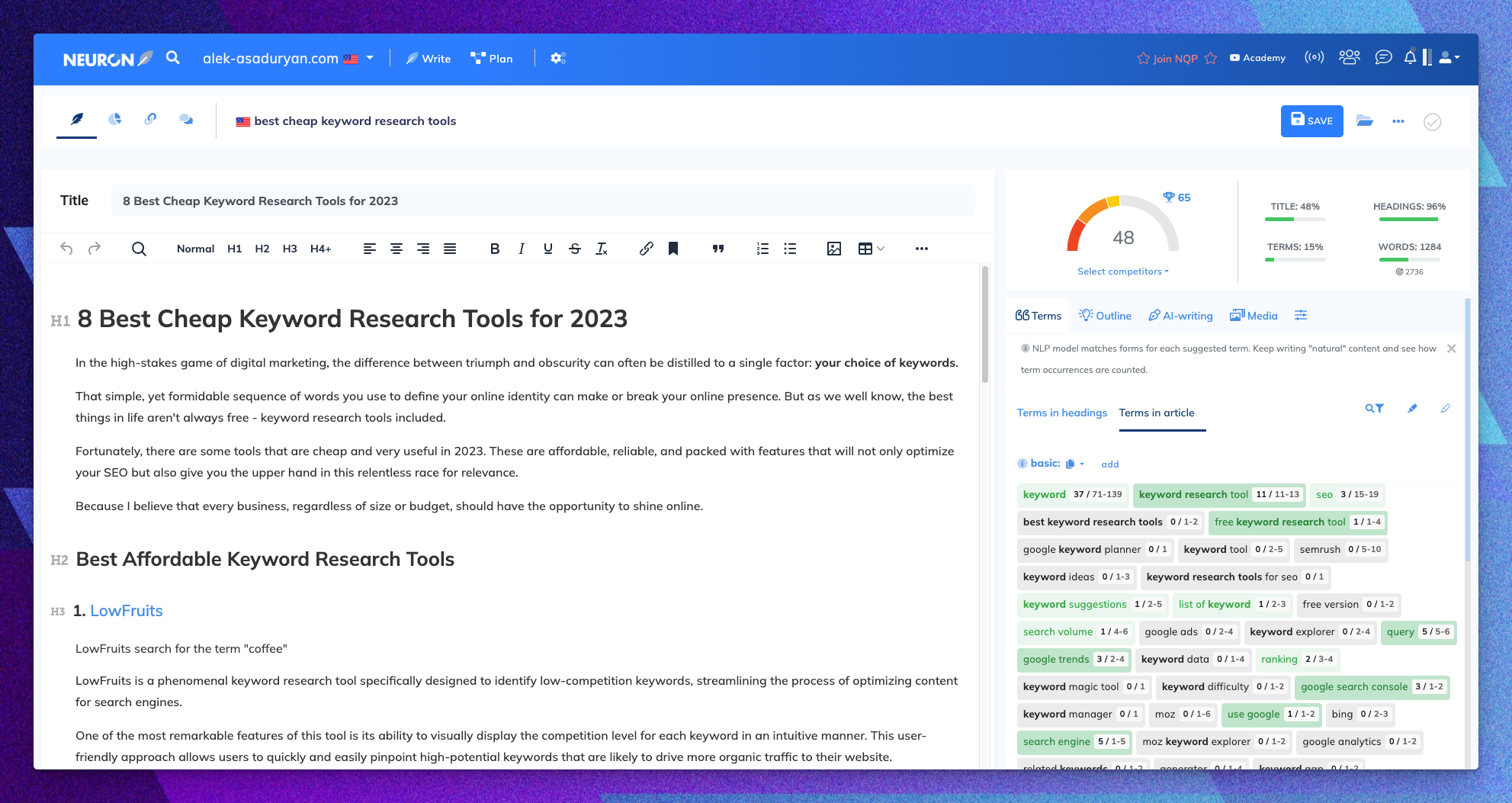
Task: Open the settings gear in the top bar
Action: 558,58
